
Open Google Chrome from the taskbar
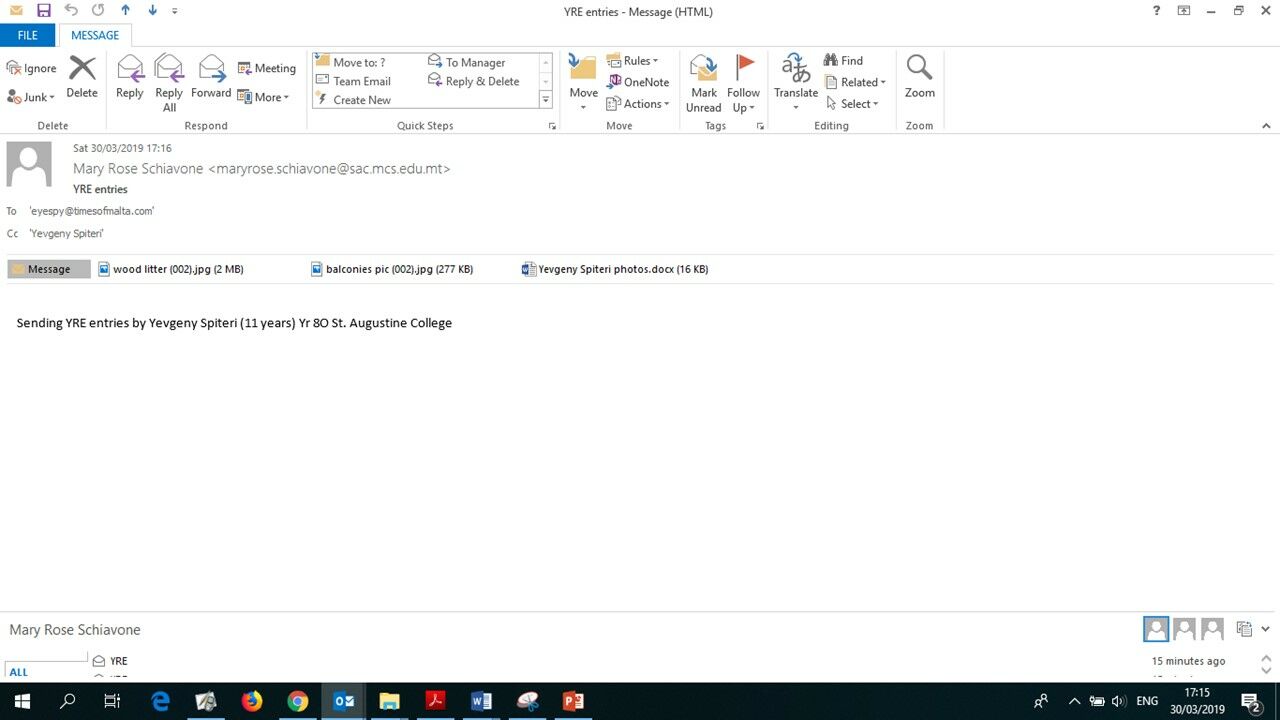(298, 701)
